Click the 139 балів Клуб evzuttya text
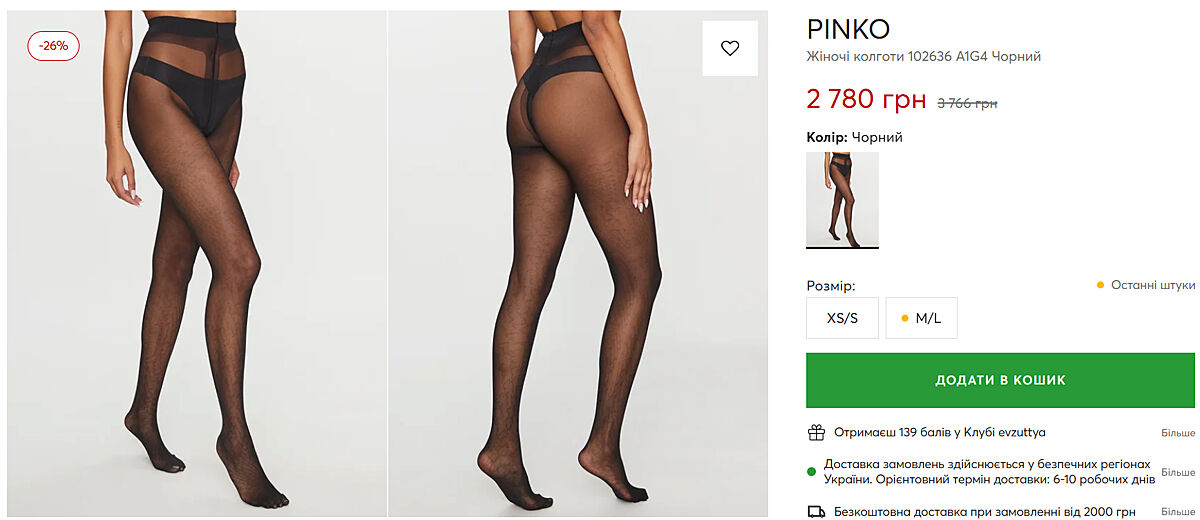The height and width of the screenshot is (520, 1200). (x=940, y=433)
